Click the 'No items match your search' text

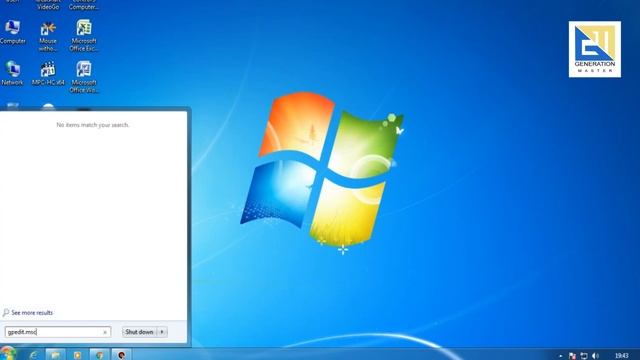[93, 125]
